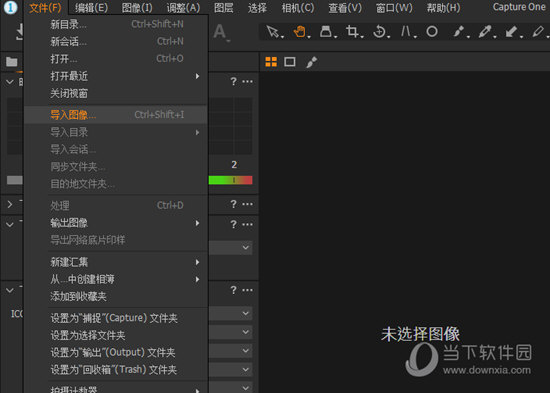
Task: Select the draw mask brush tool
Action: coord(459,32)
